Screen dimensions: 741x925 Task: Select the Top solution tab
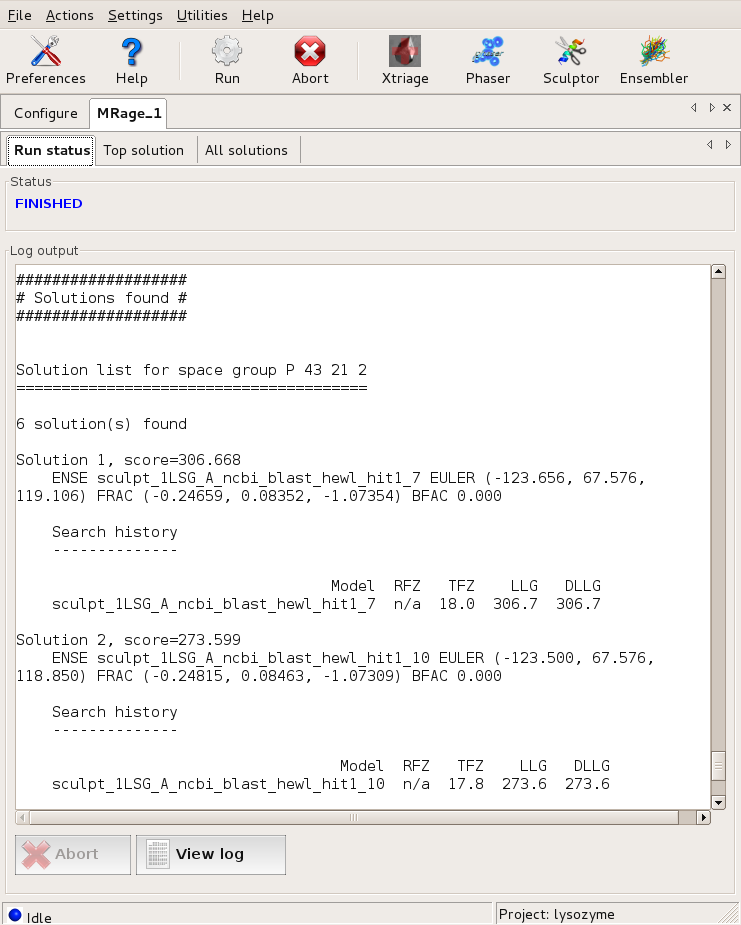tap(144, 150)
